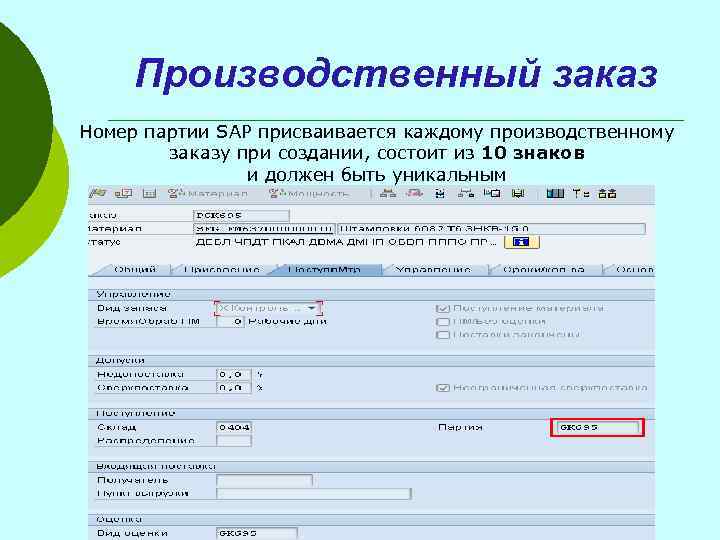Image resolution: width=720 pixels, height=540 pixels.
Task: Click the ВремяОбраб ПМ days field
Action: coord(230,321)
